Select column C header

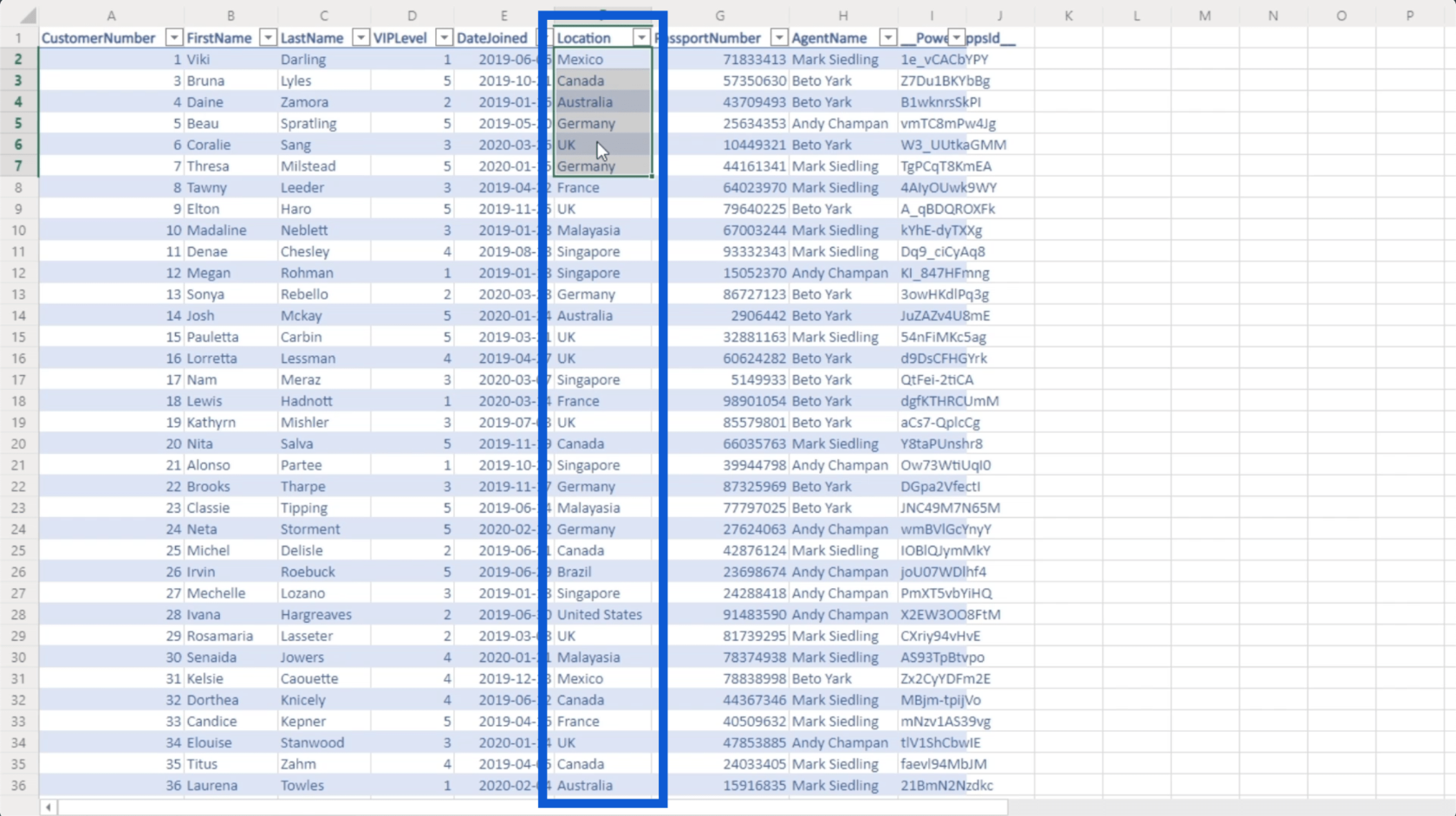coord(323,16)
